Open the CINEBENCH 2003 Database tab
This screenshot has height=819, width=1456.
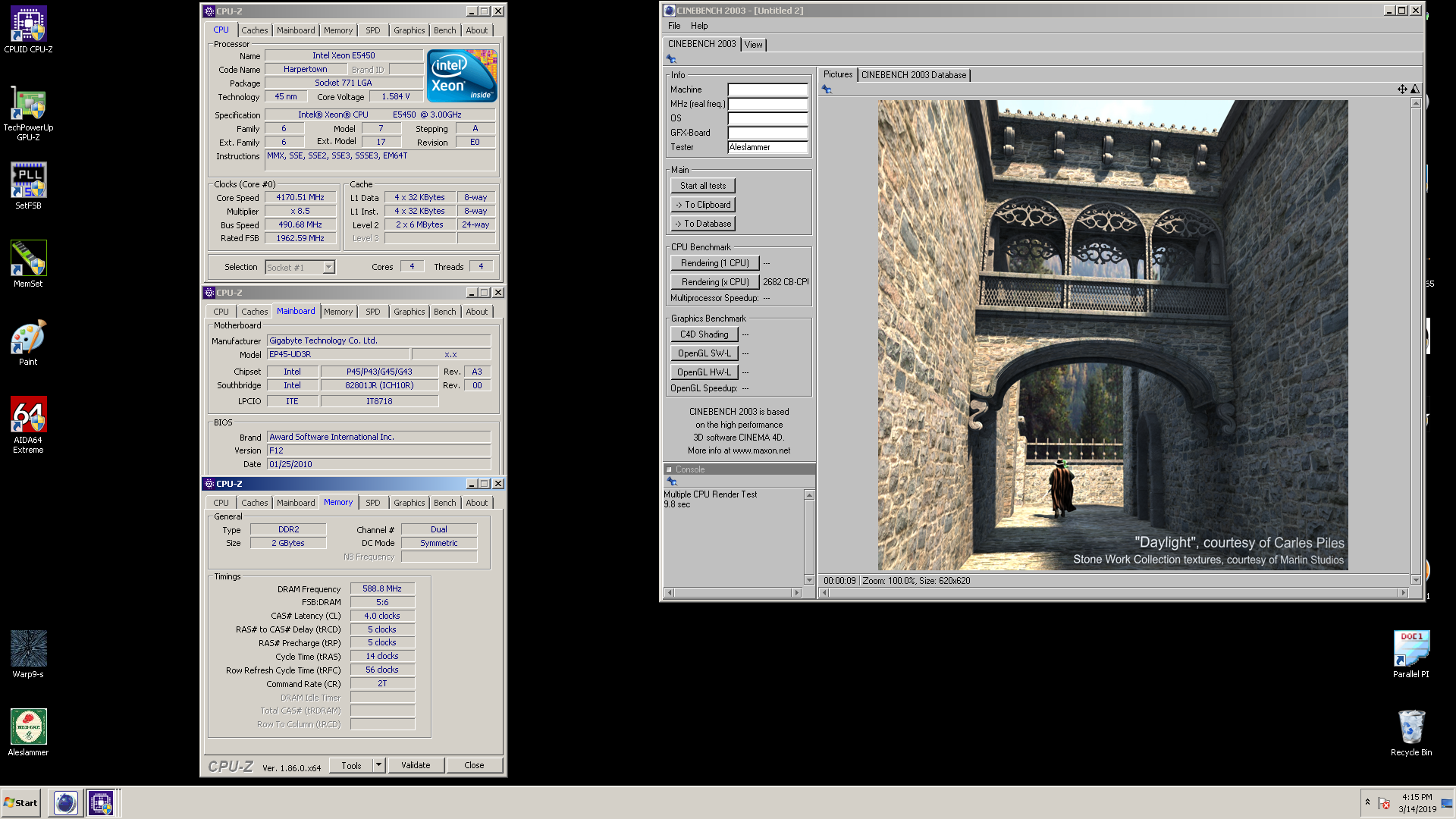pos(914,75)
